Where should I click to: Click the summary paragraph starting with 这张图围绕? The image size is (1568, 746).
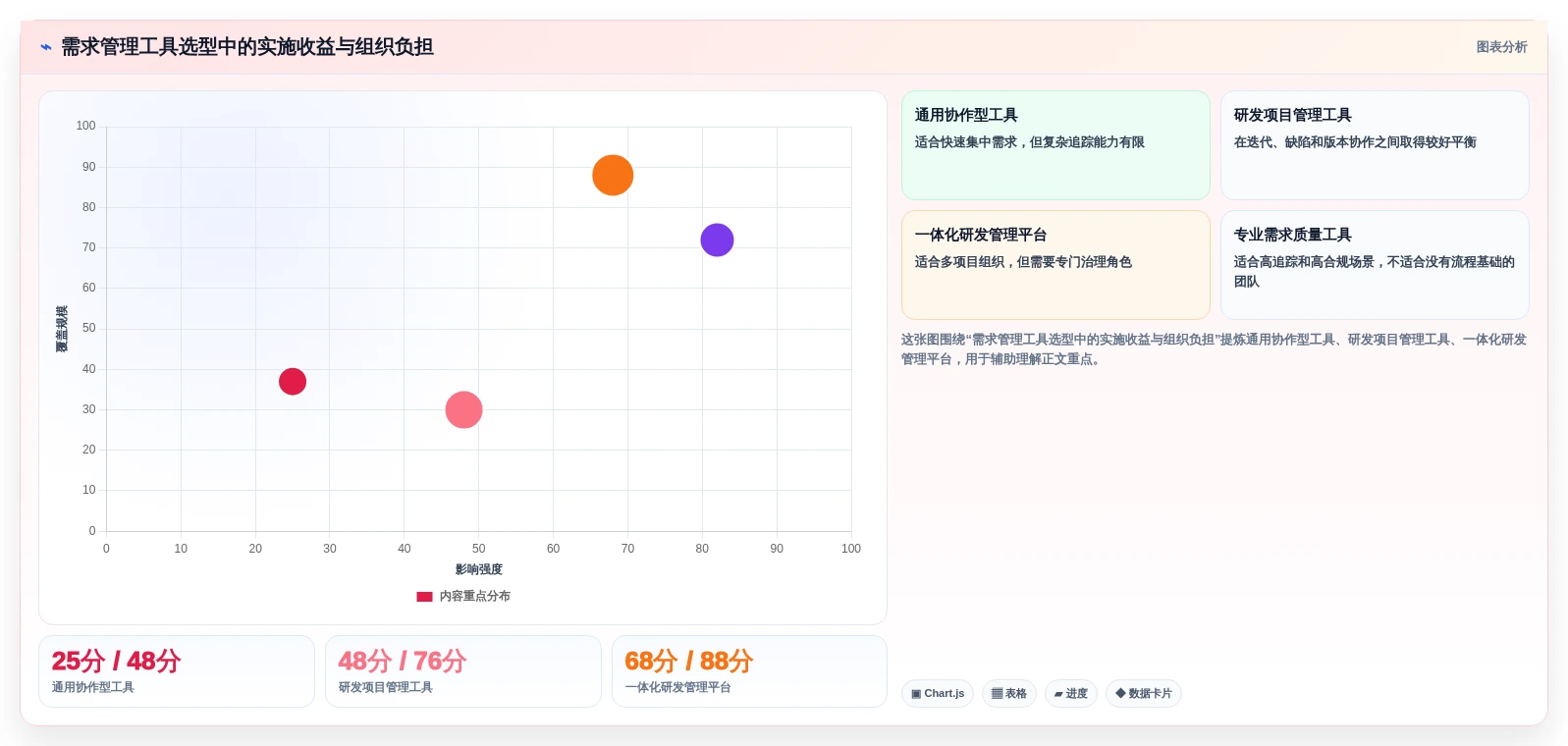tap(1215, 349)
